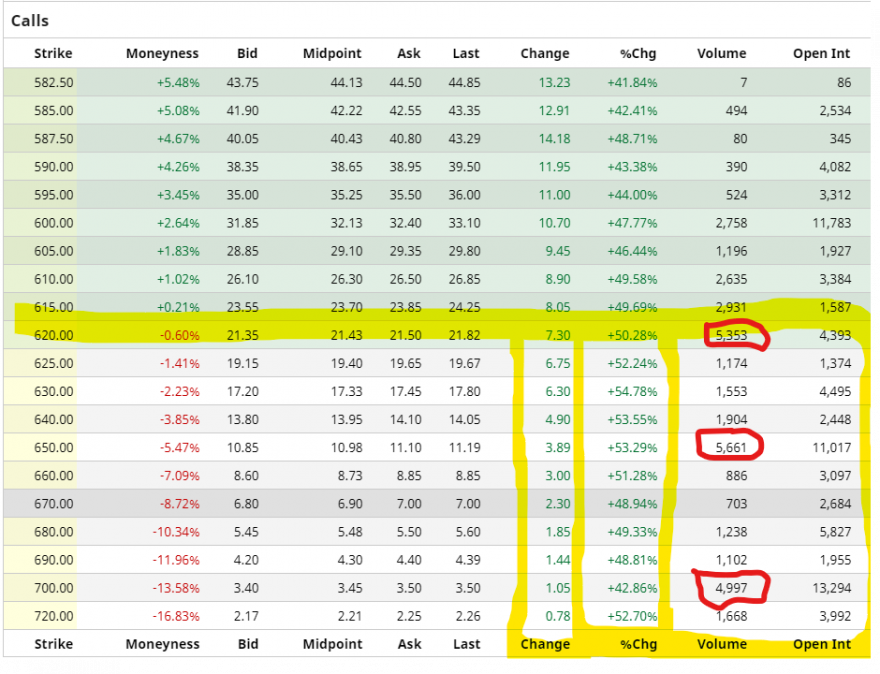Viewport: 880px width, 674px height.
Task: Select the 680.00 strike cell
Action: pos(53,531)
